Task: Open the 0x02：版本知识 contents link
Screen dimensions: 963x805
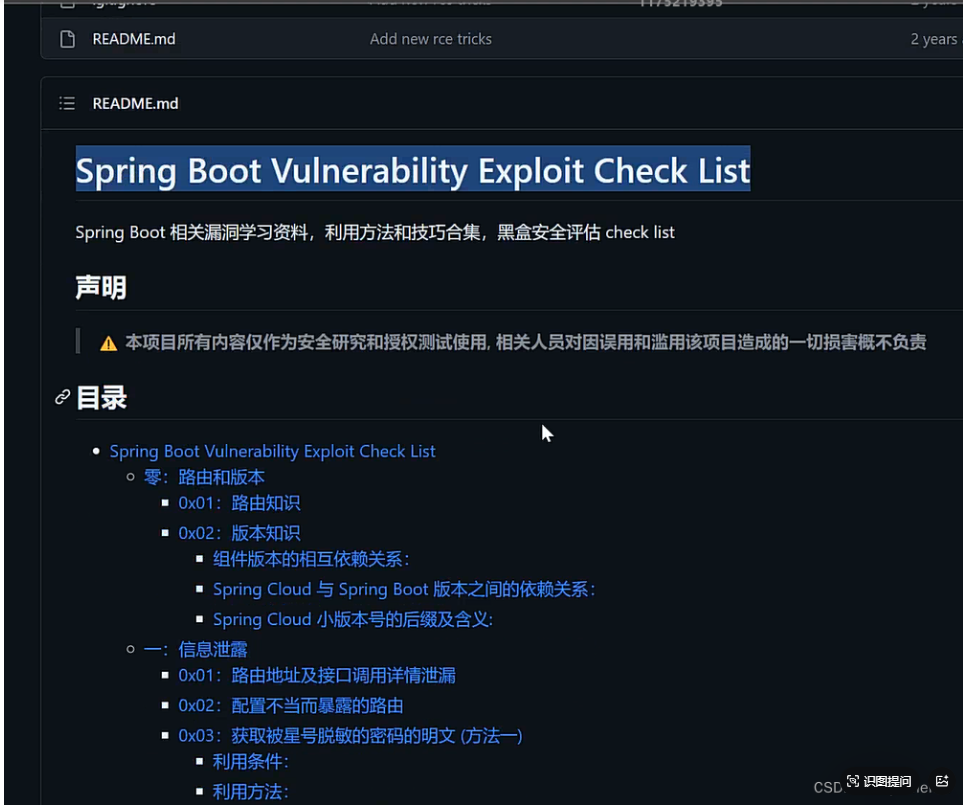Action: 239,533
